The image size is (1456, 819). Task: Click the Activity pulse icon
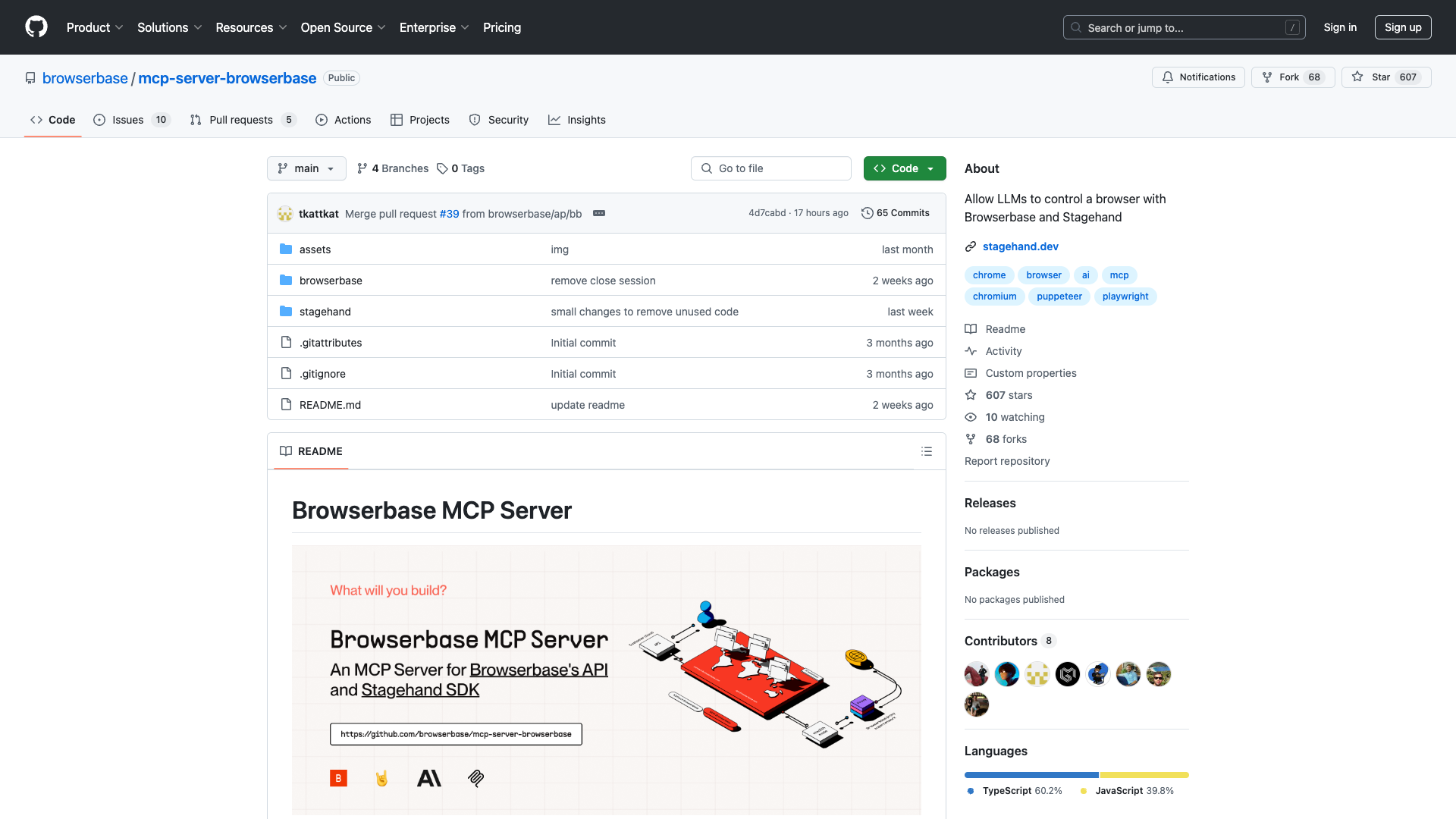click(x=971, y=350)
